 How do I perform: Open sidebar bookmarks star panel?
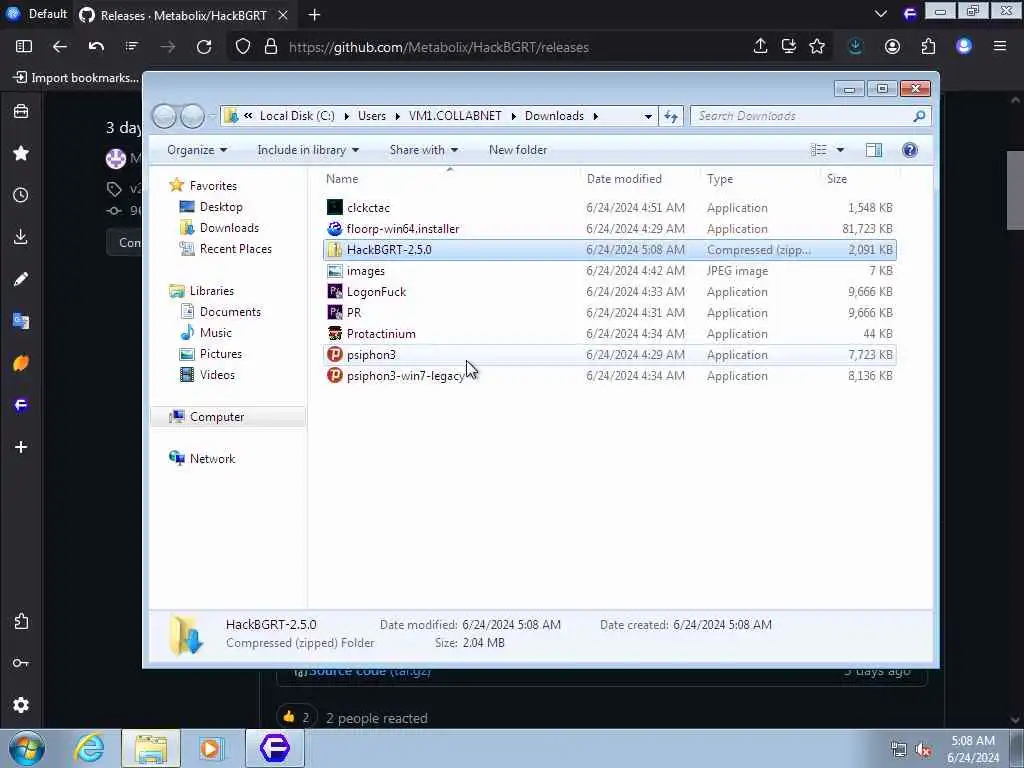coord(21,153)
